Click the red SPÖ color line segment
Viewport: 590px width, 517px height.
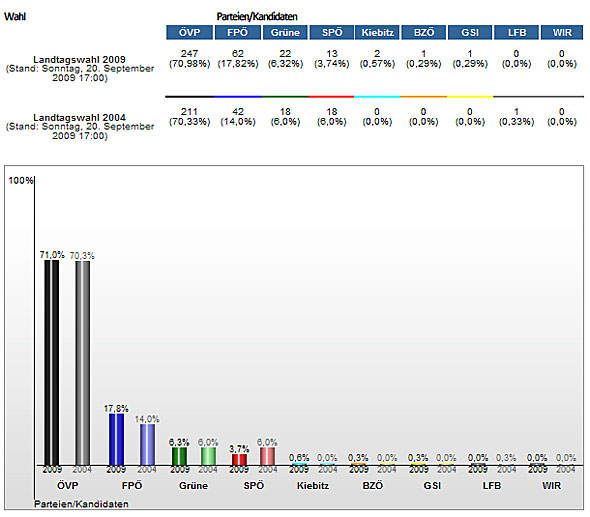(x=331, y=97)
